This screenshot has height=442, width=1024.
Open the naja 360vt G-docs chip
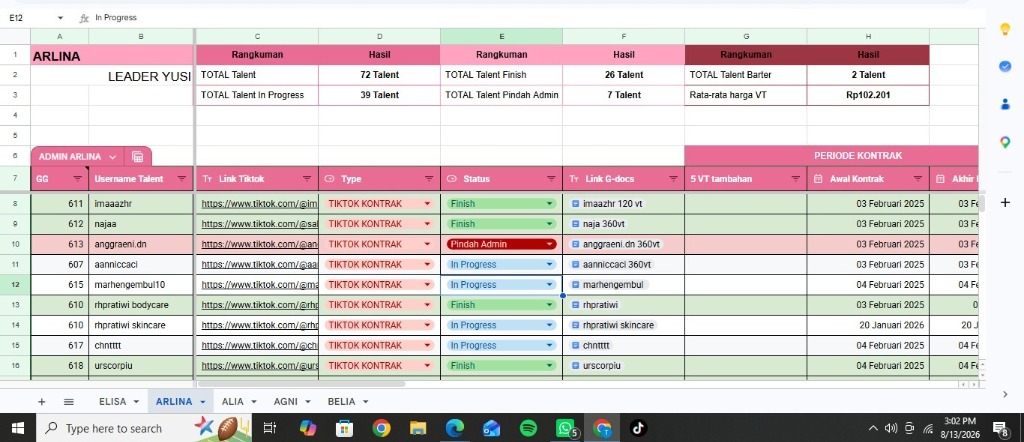(x=598, y=224)
